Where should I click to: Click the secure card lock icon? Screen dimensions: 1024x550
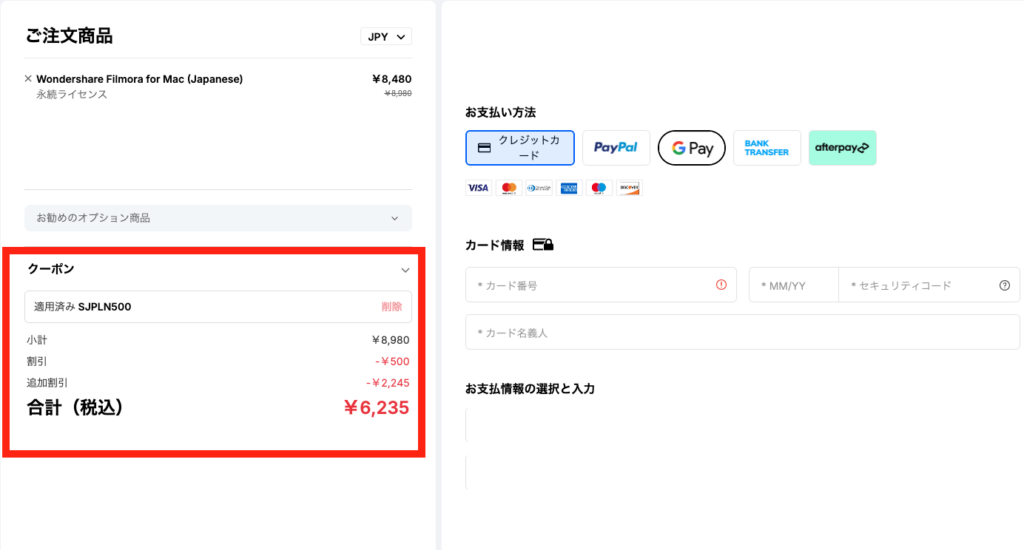pos(543,244)
